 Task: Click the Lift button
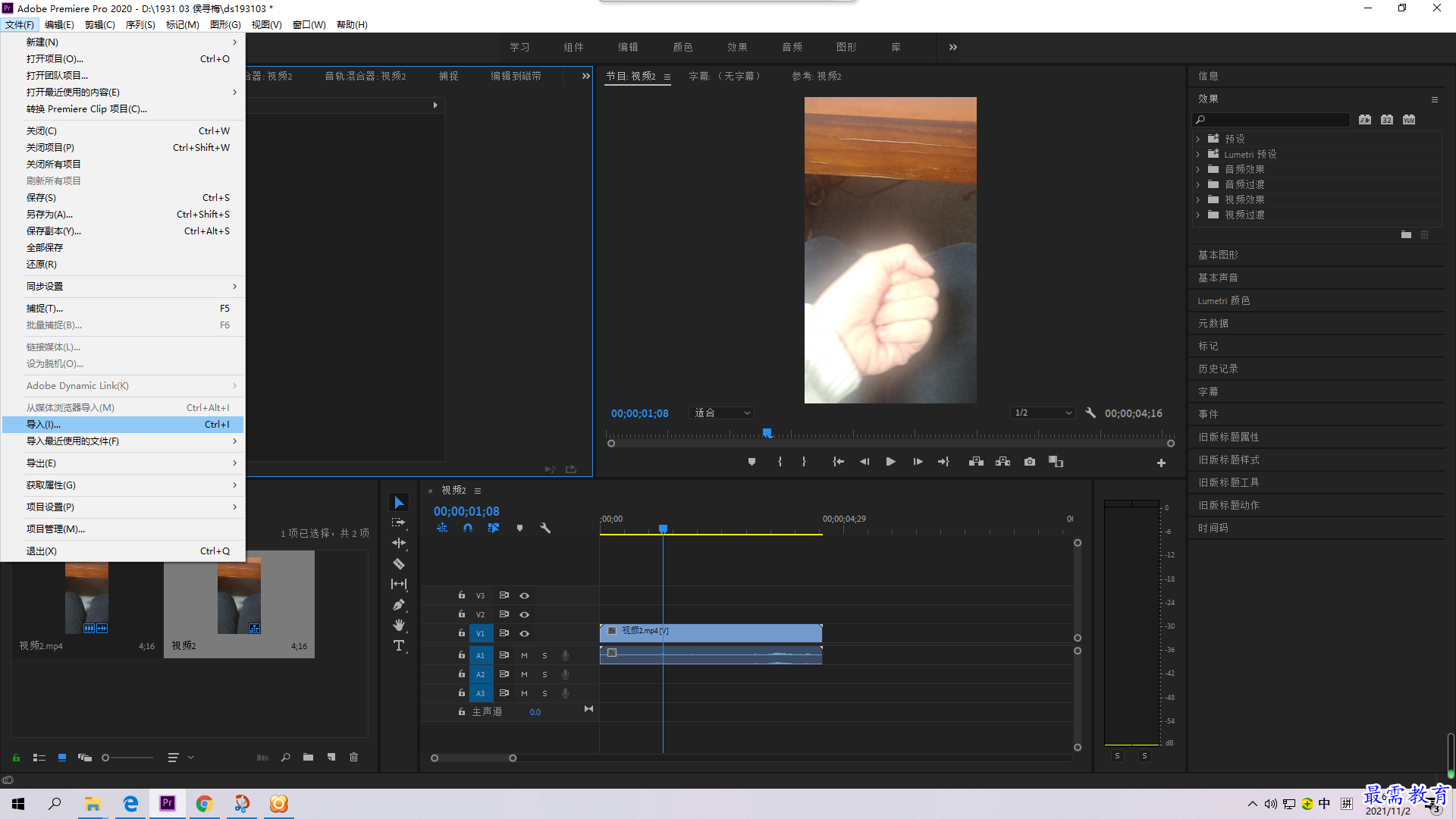[x=976, y=462]
